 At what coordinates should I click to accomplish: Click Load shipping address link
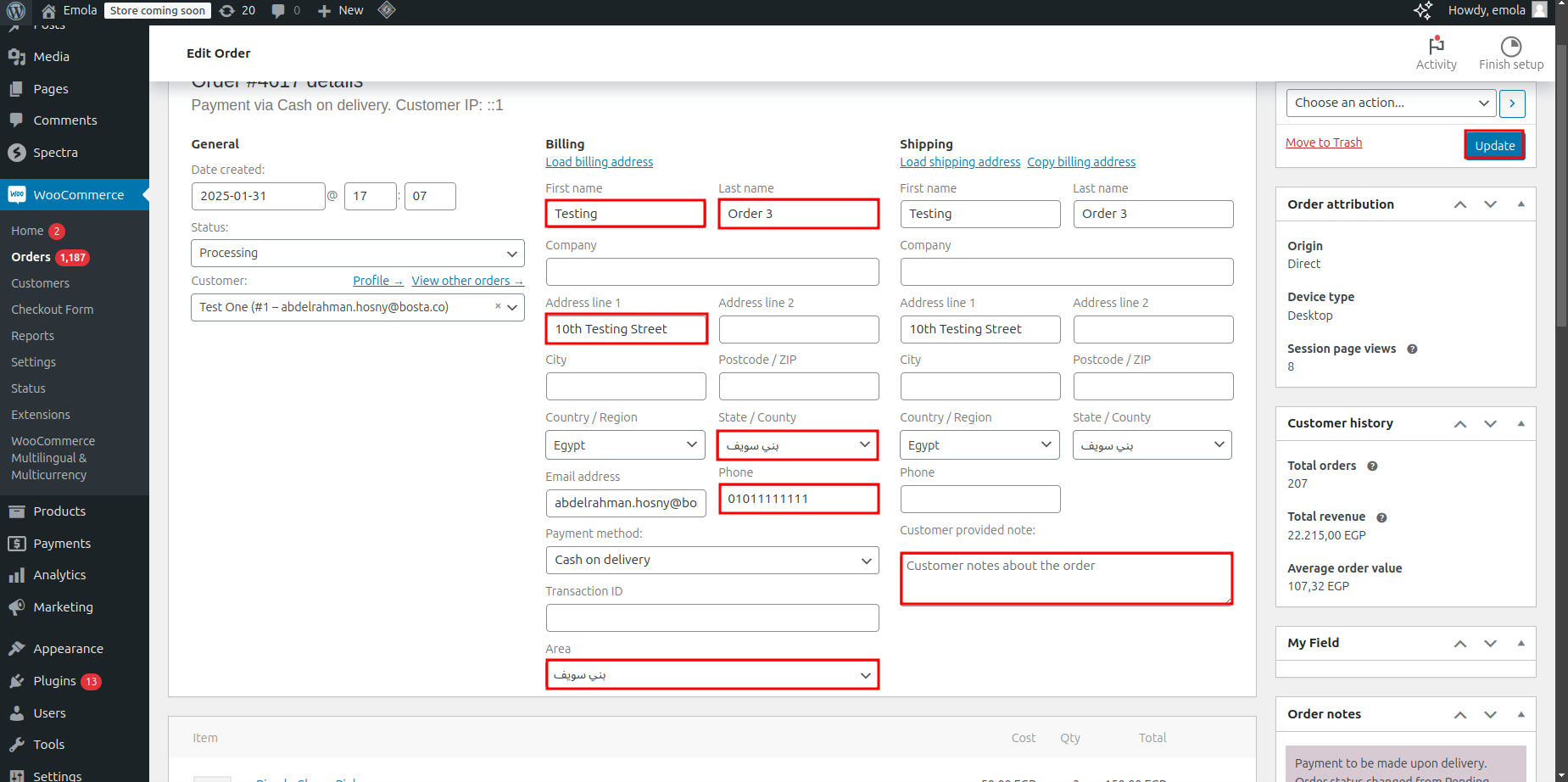coord(960,162)
